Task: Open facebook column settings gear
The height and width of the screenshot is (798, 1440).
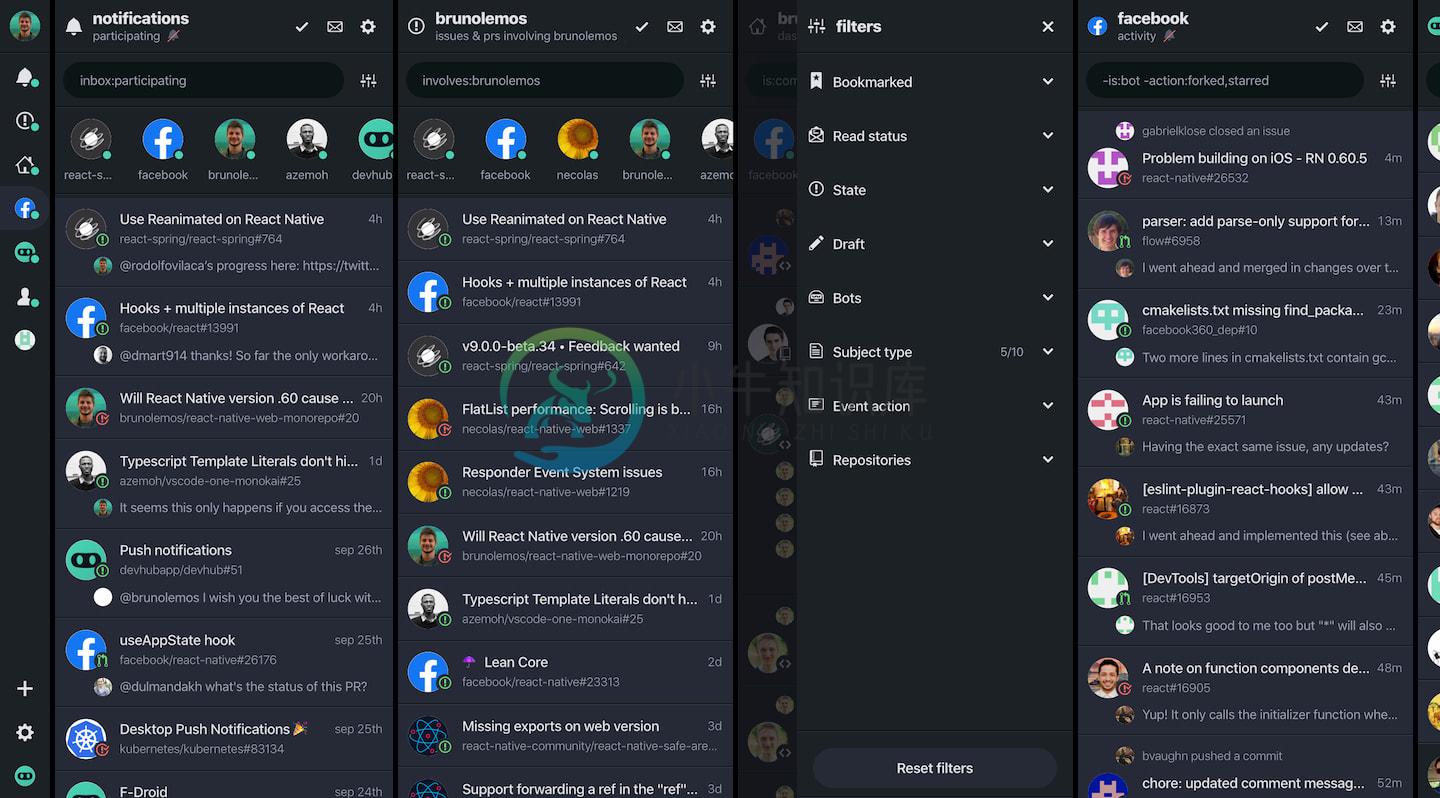Action: click(1388, 27)
